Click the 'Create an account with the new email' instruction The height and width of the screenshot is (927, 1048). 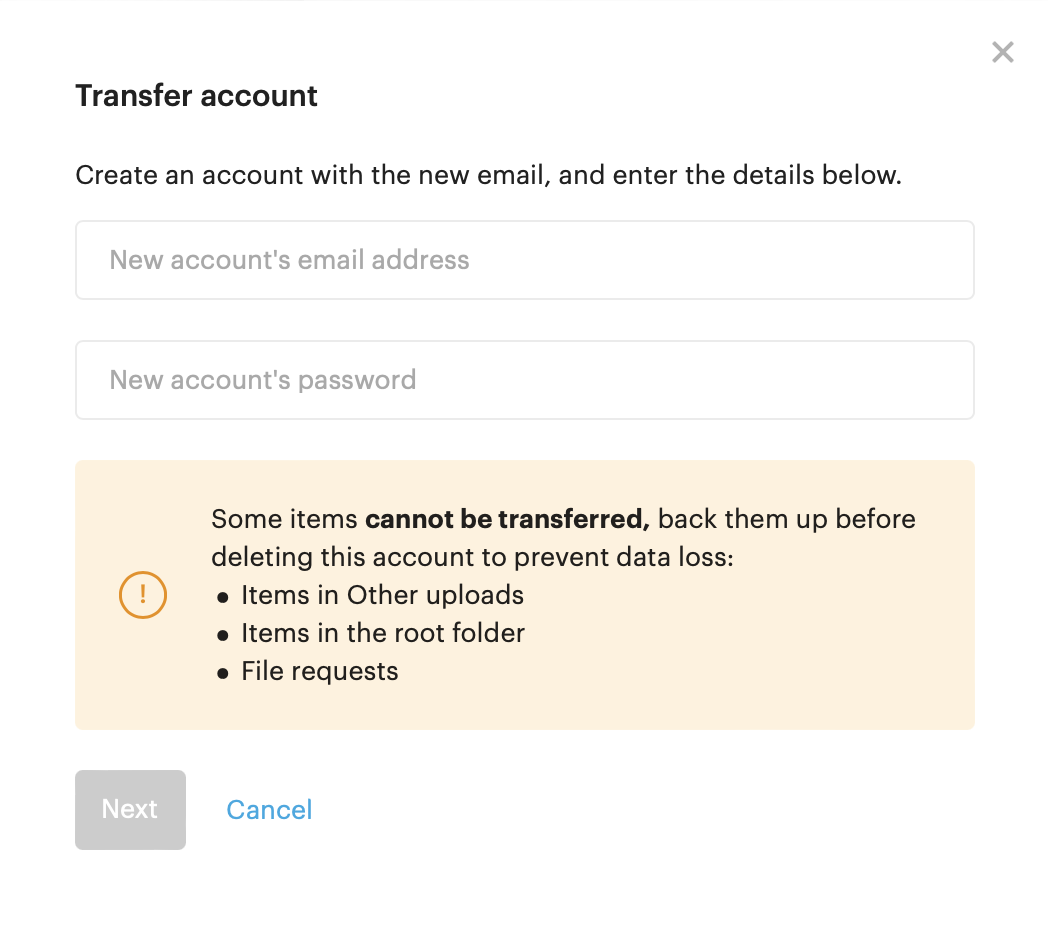313,175
